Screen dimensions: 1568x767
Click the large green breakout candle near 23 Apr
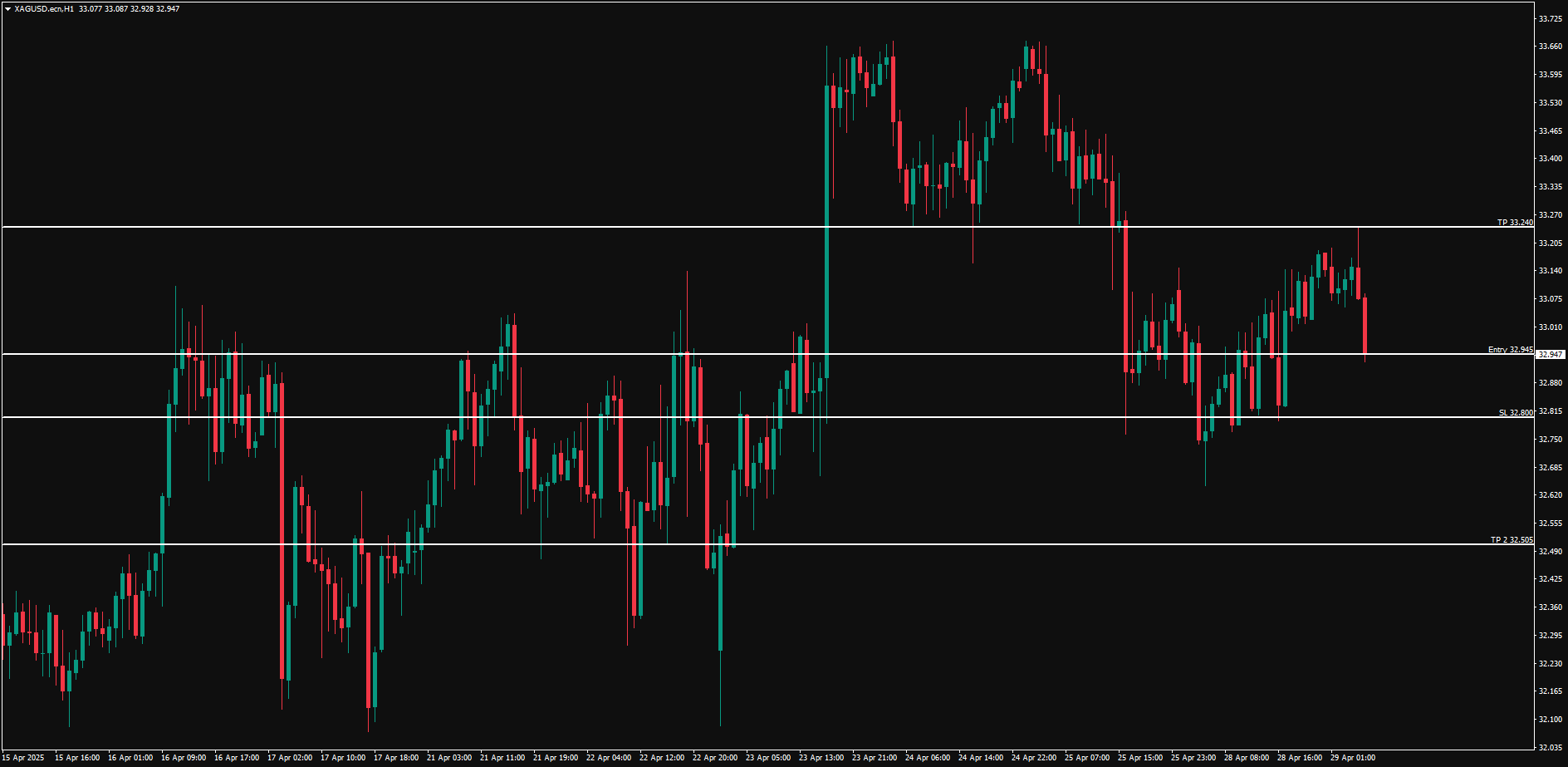(828, 249)
